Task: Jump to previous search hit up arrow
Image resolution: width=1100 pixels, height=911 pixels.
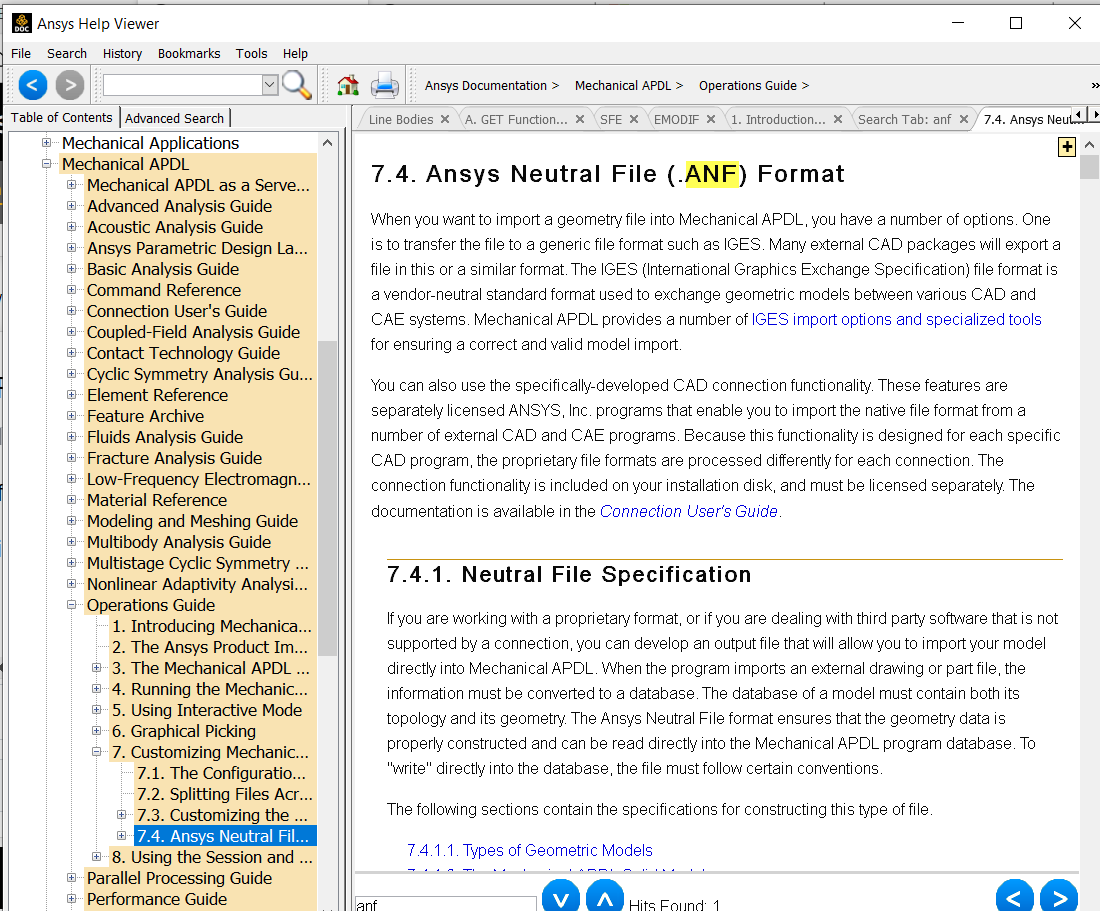Action: 604,898
